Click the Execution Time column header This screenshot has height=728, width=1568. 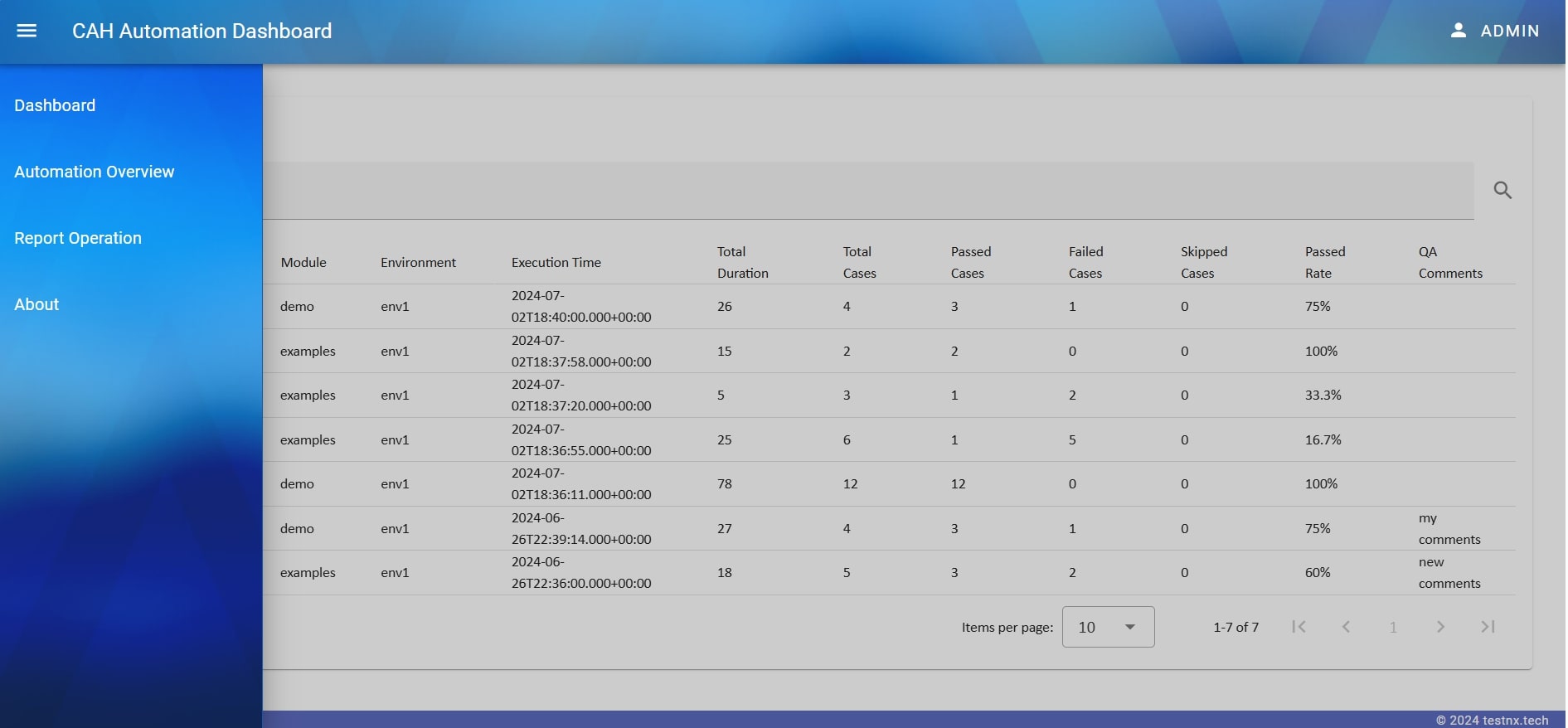coord(556,262)
